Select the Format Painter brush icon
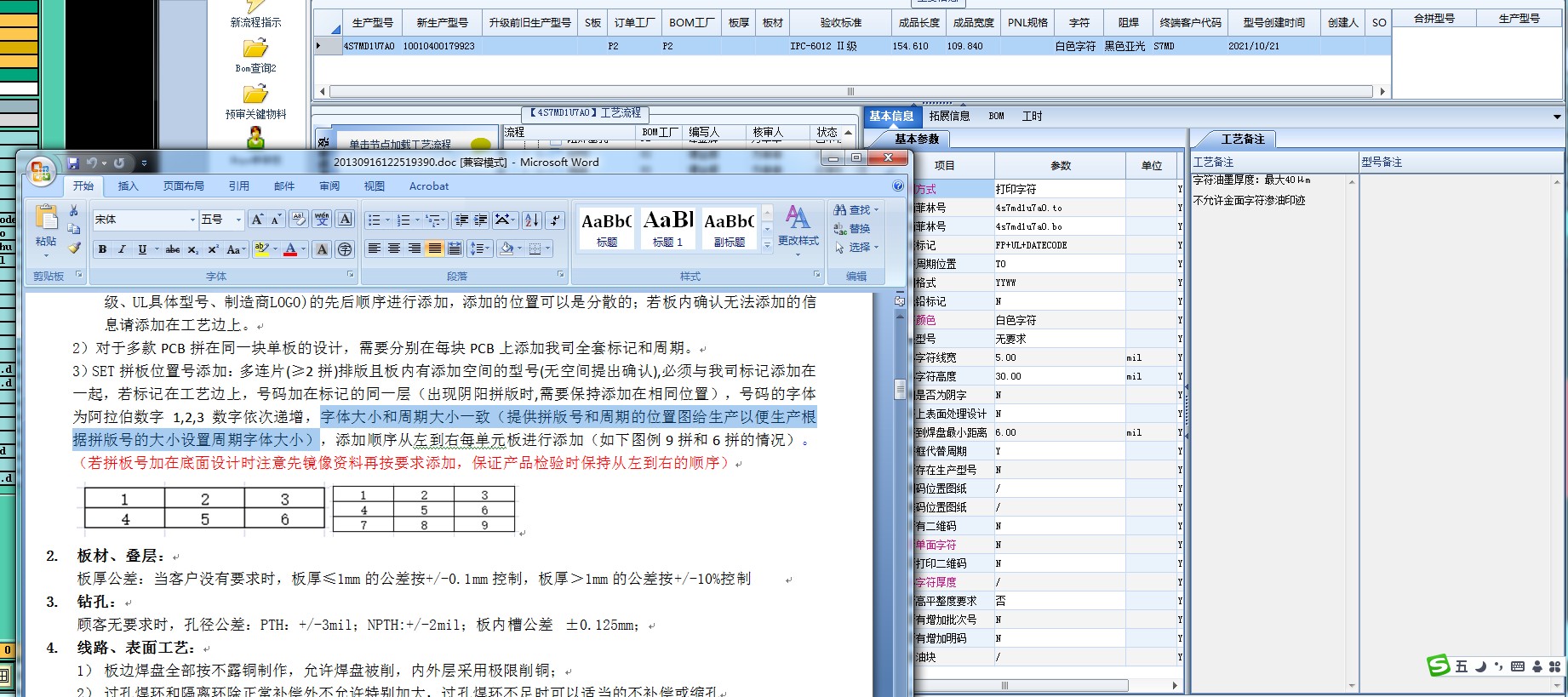The height and width of the screenshot is (697, 1568). pos(74,248)
